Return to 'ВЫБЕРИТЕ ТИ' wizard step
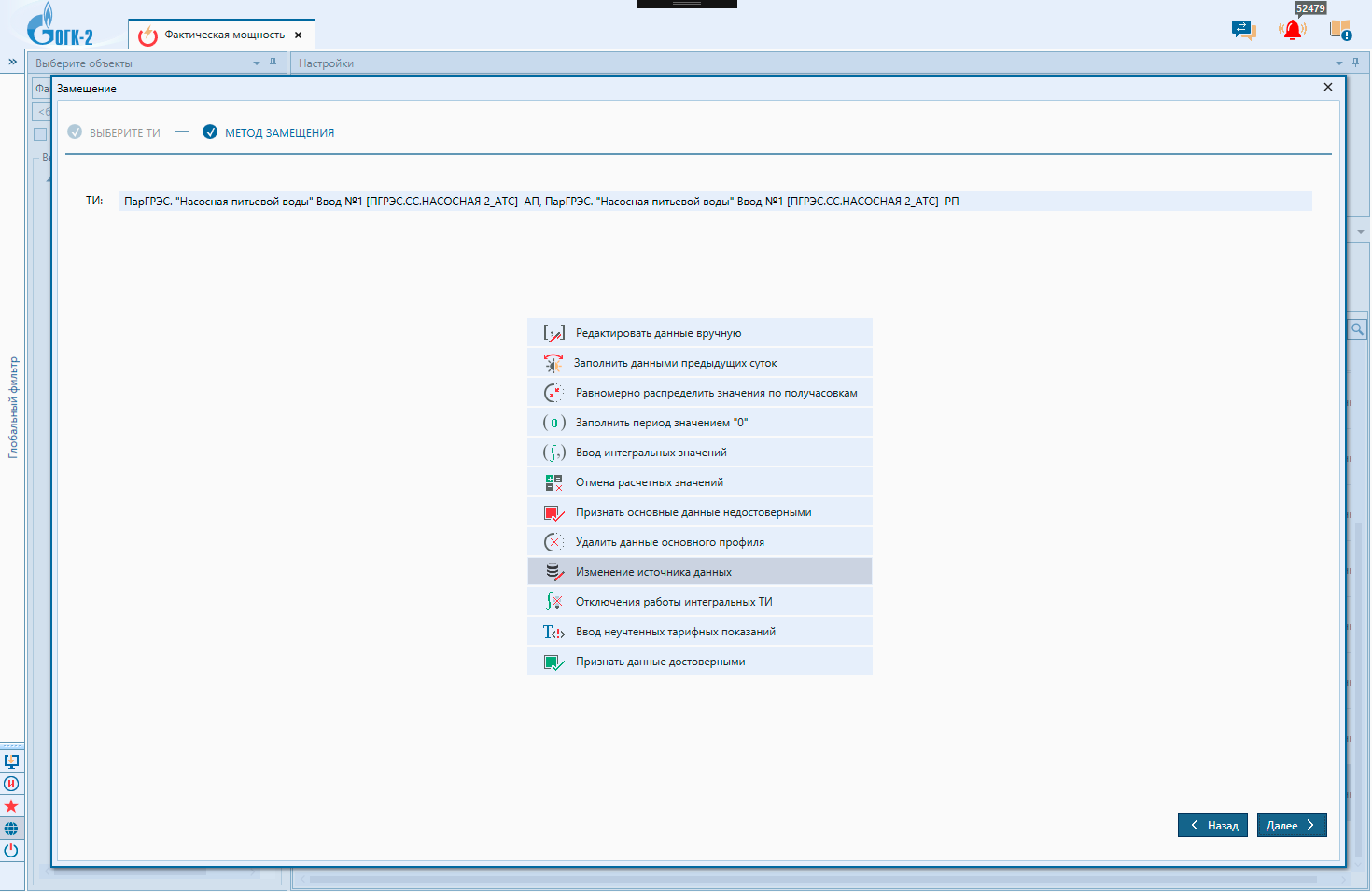Screen dimensions: 1372x892 [x=114, y=132]
